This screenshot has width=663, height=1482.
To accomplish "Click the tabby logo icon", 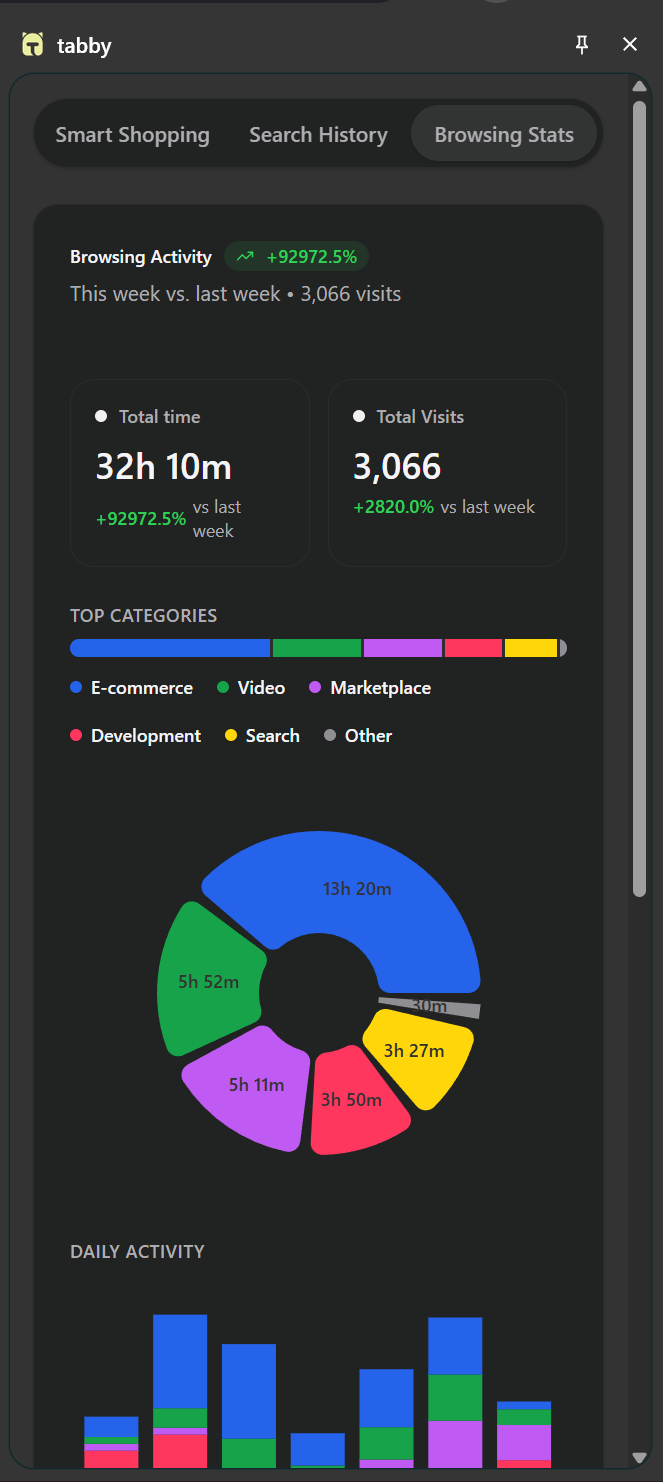I will (x=33, y=45).
